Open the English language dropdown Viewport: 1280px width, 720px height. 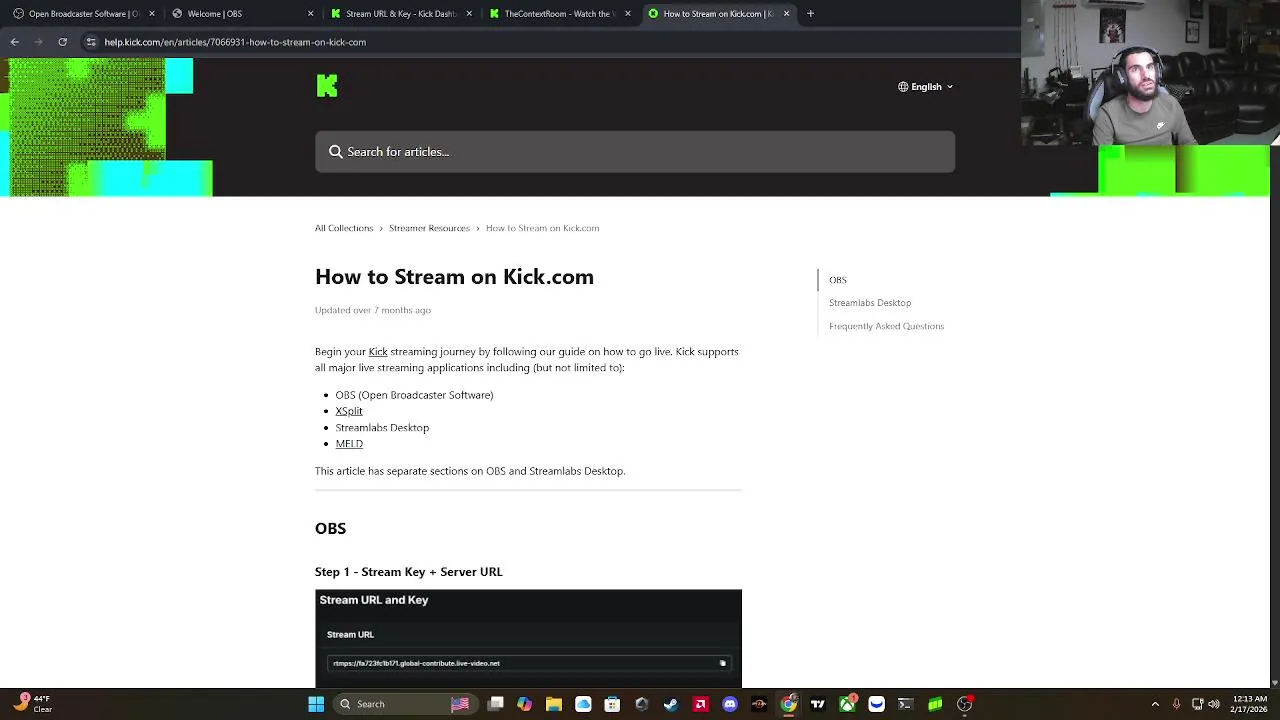[925, 87]
